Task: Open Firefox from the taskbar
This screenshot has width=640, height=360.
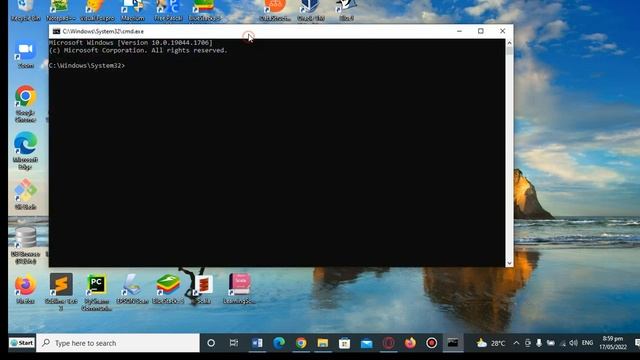Action: [410, 343]
